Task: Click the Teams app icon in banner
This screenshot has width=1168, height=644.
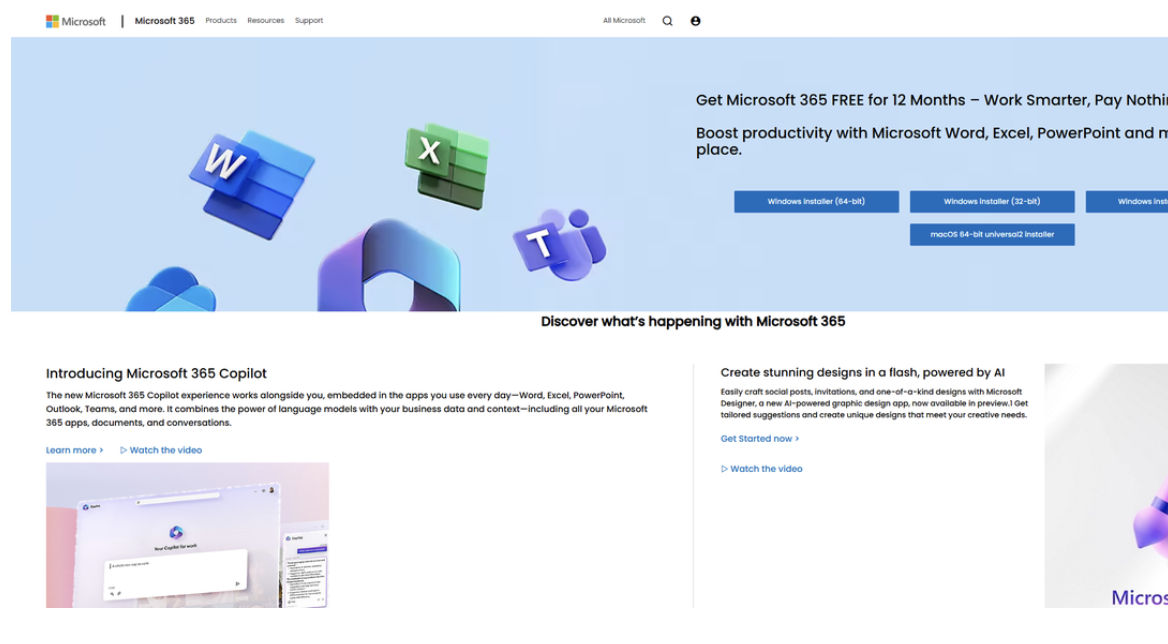Action: point(559,244)
